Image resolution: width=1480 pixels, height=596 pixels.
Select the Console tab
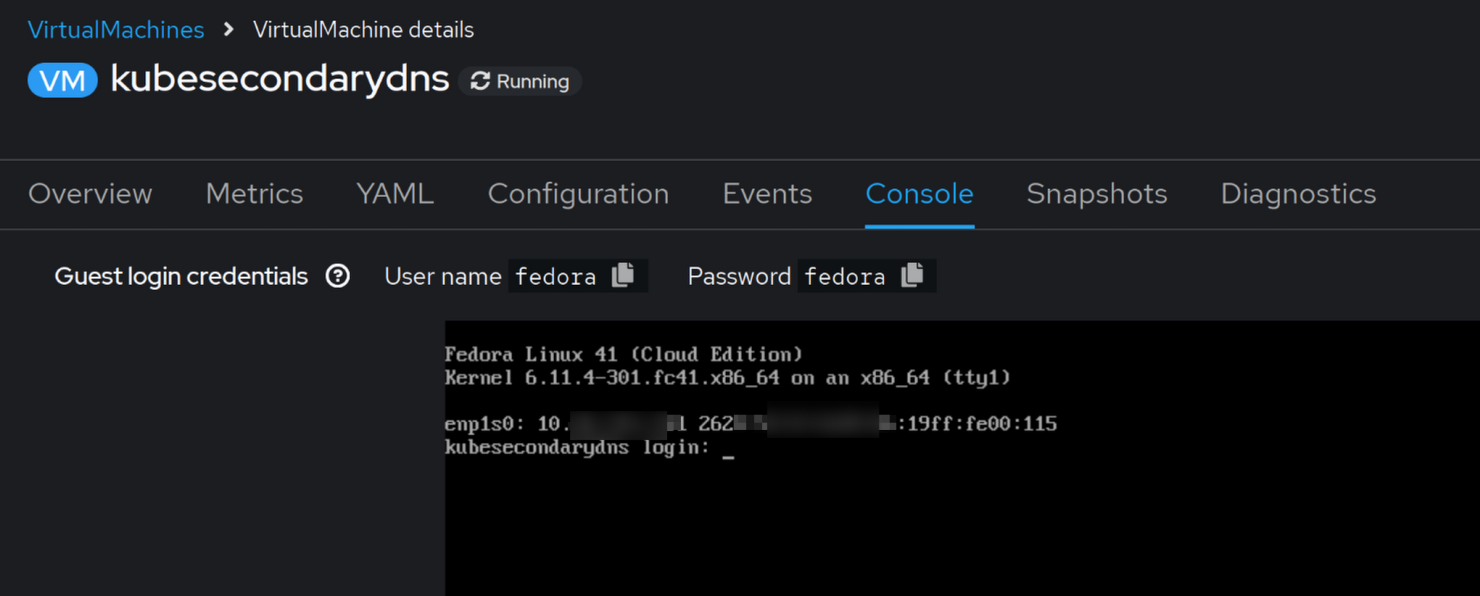(x=919, y=194)
